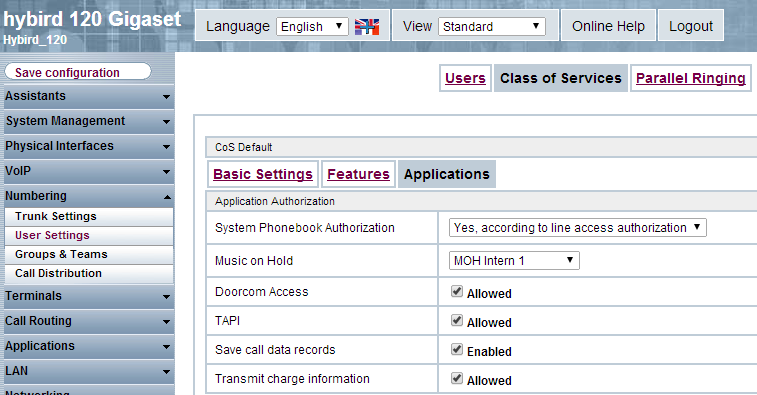Switch to Parallel Ringing tab
This screenshot has width=757, height=395.
coord(691,78)
